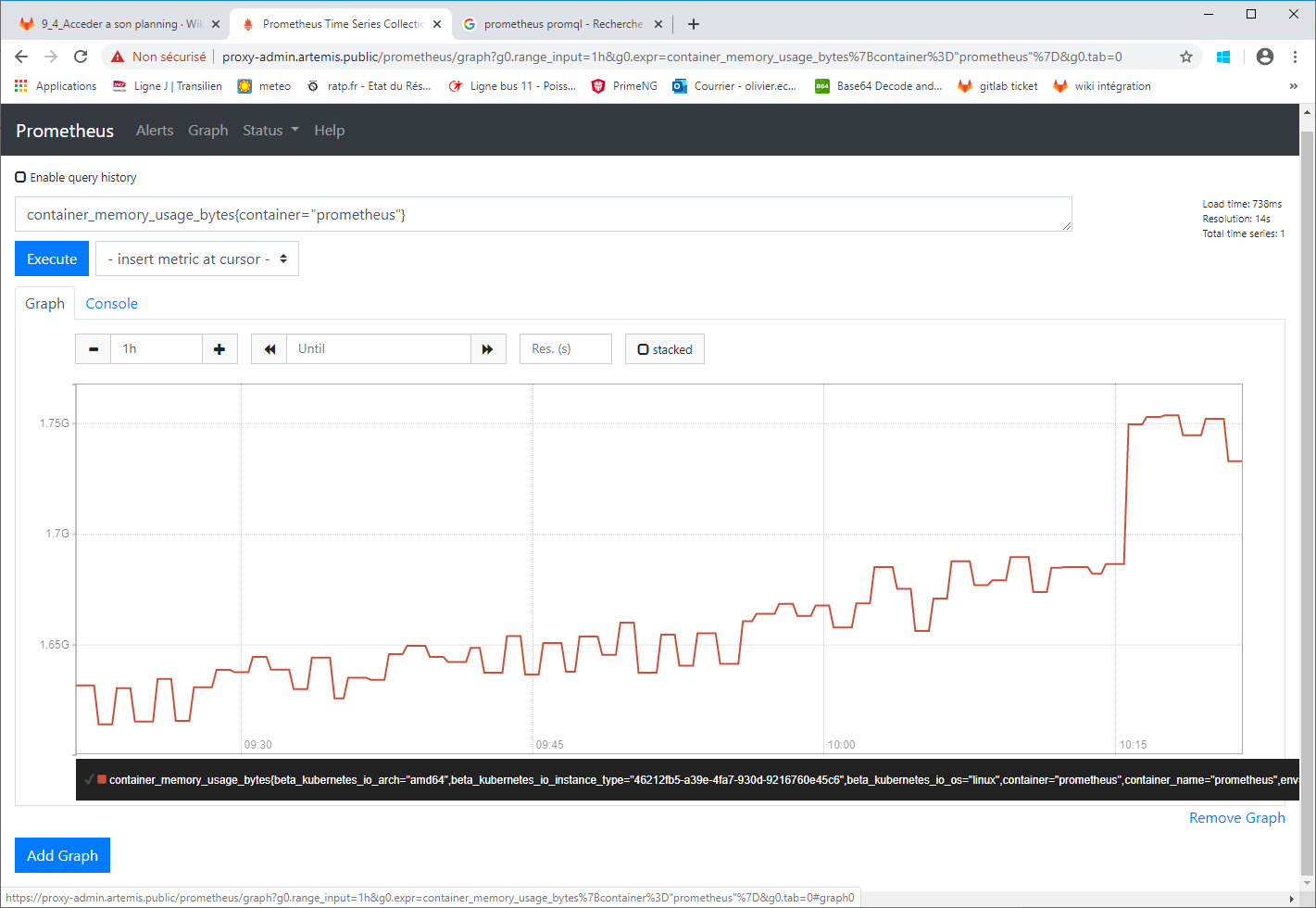The image size is (1316, 908).
Task: Open the Chrome profile avatar icon
Action: (1265, 56)
